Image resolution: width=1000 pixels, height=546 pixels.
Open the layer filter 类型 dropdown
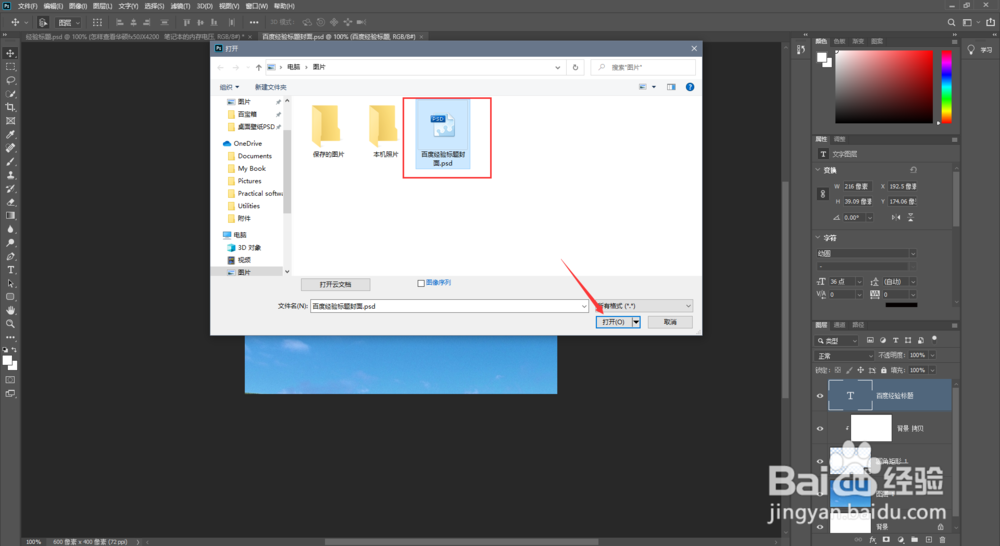[837, 341]
